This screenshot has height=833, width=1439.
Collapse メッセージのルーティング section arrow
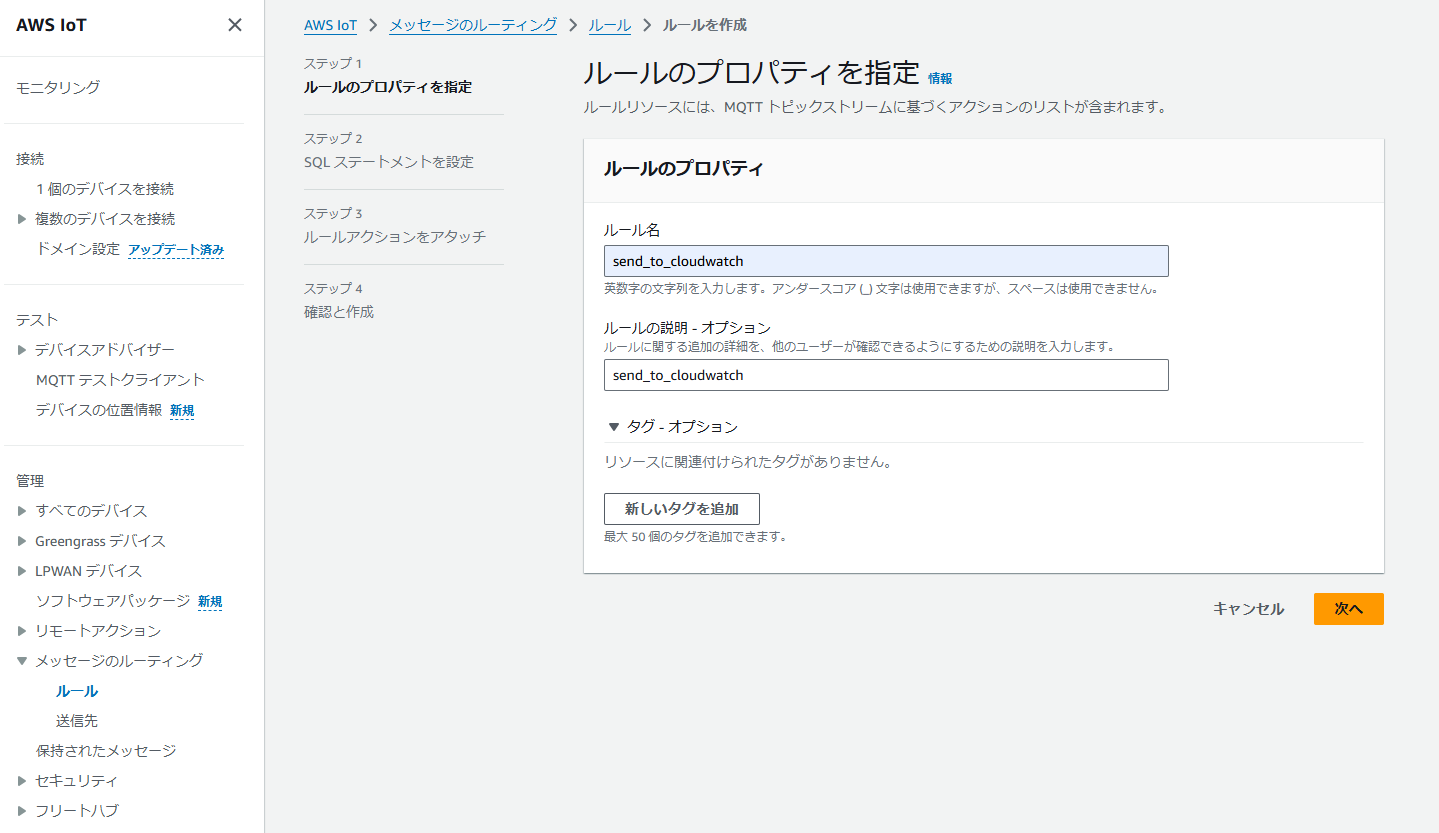click(22, 661)
